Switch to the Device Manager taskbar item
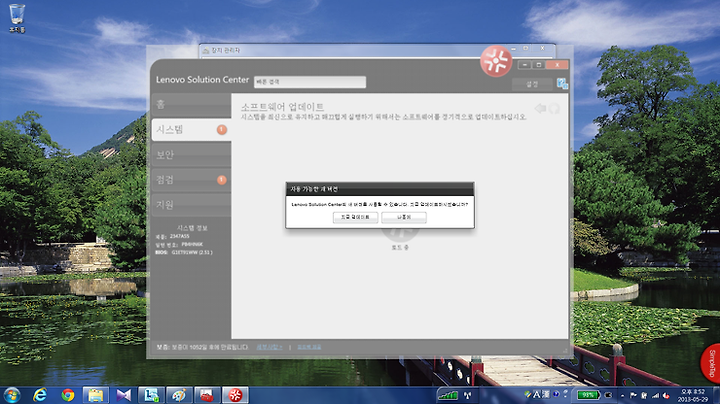The height and width of the screenshot is (404, 720). (151, 395)
